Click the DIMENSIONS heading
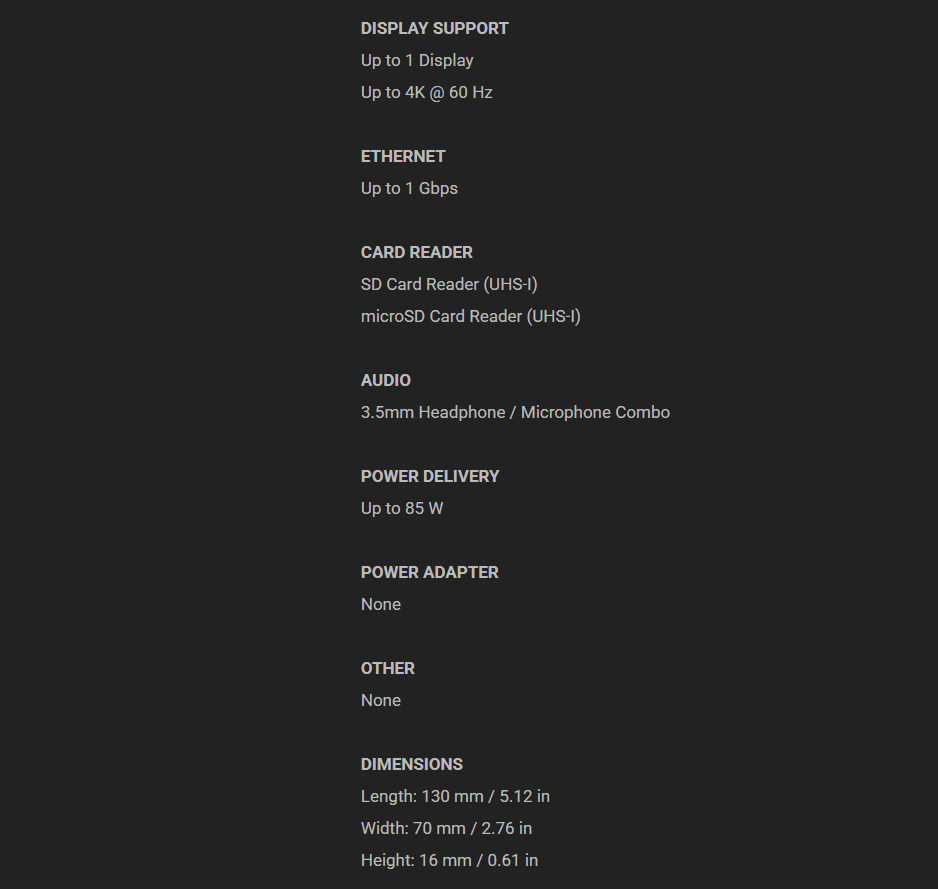 412,764
